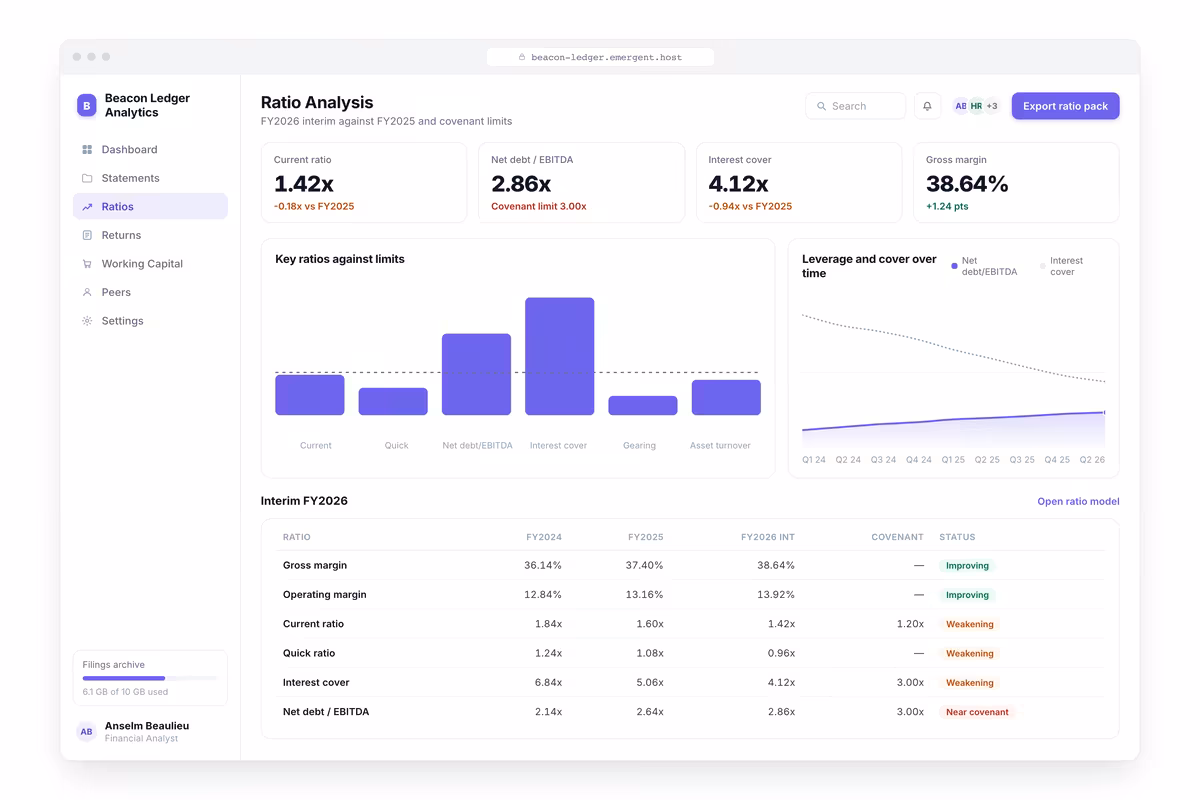The height and width of the screenshot is (800, 1200).
Task: Open Peers comparison page
Action: [x=150, y=292]
